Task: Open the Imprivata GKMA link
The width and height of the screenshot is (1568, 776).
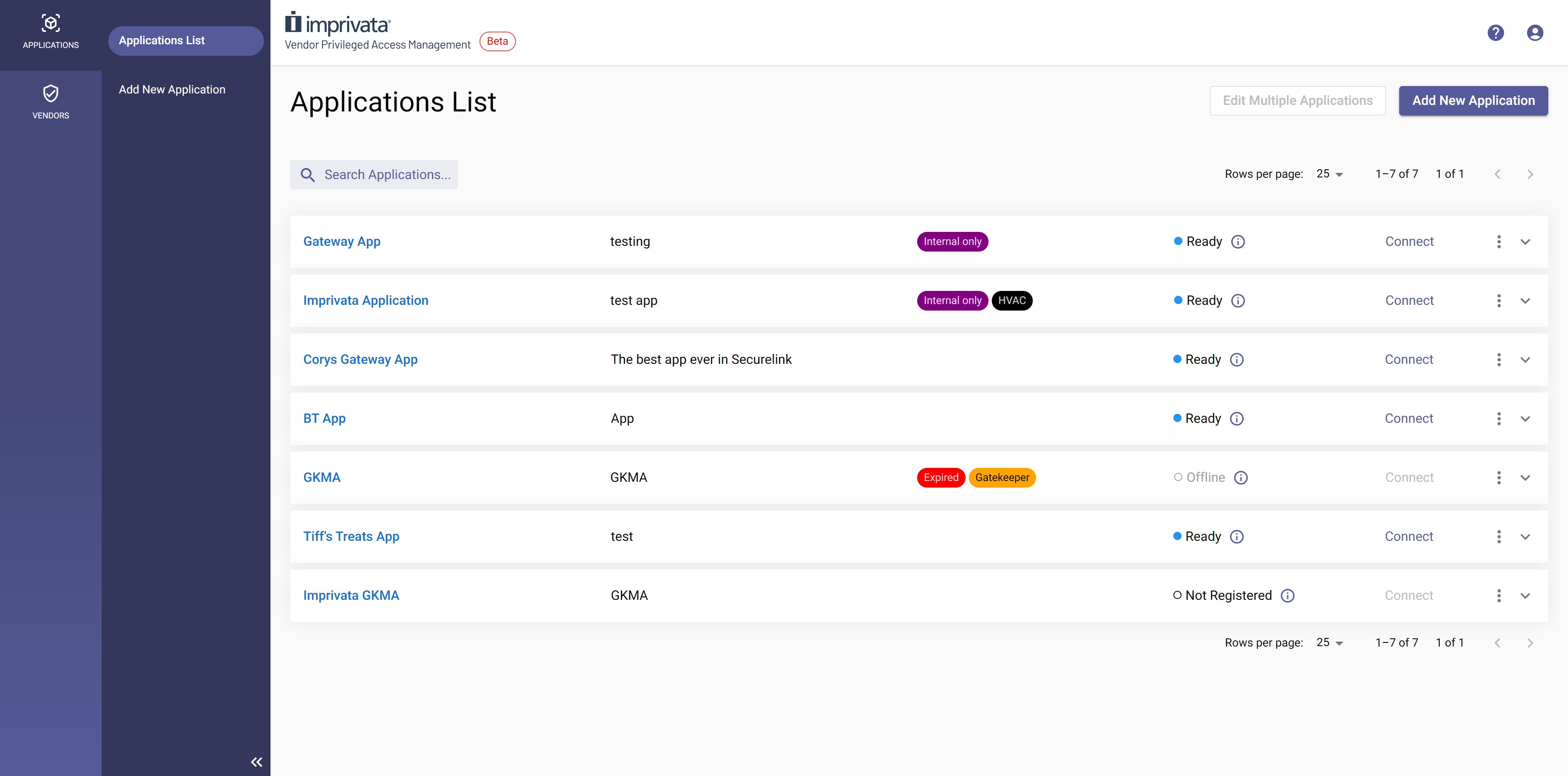Action: (351, 596)
